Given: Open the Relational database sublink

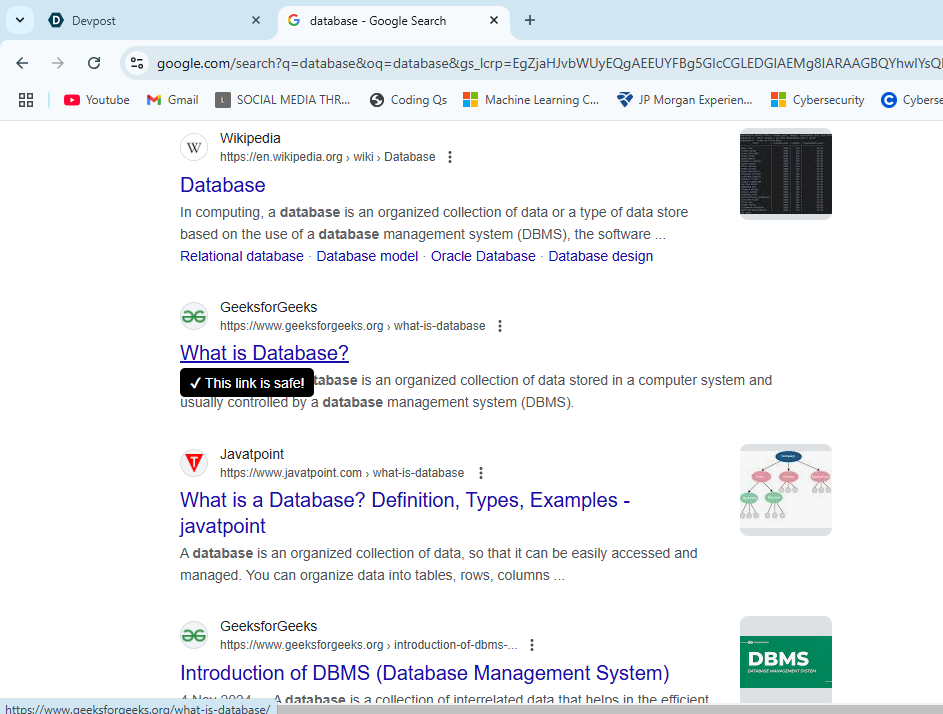Looking at the screenshot, I should [x=242, y=256].
